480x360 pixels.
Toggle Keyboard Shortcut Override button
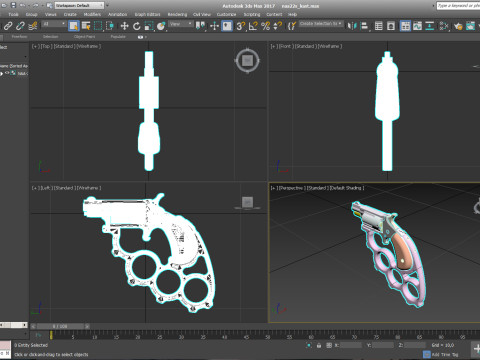227,26
